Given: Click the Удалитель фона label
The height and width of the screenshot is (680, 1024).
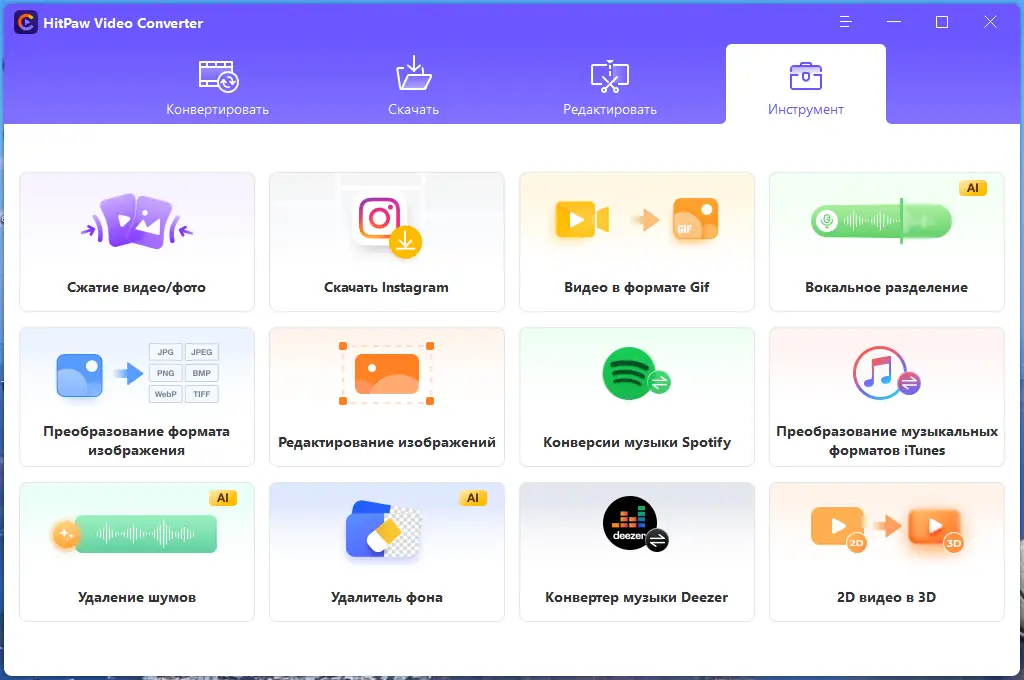Looking at the screenshot, I should click(387, 597).
